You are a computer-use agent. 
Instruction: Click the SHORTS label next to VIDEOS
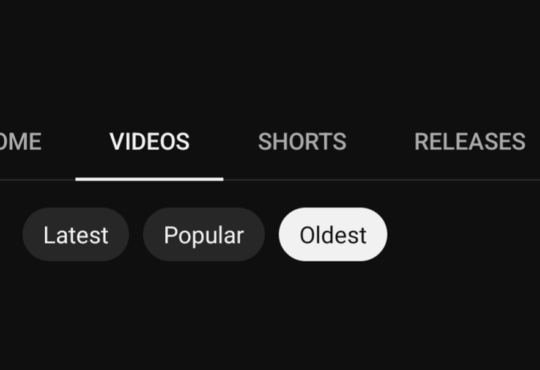(x=302, y=142)
